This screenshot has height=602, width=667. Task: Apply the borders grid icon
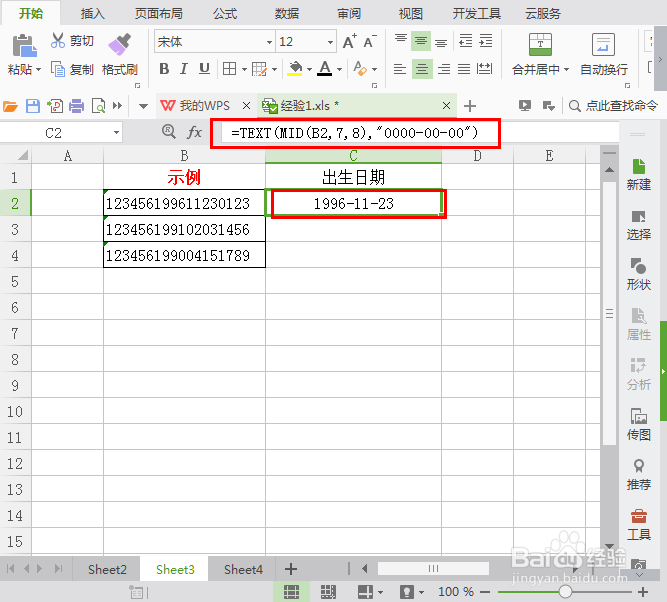229,68
